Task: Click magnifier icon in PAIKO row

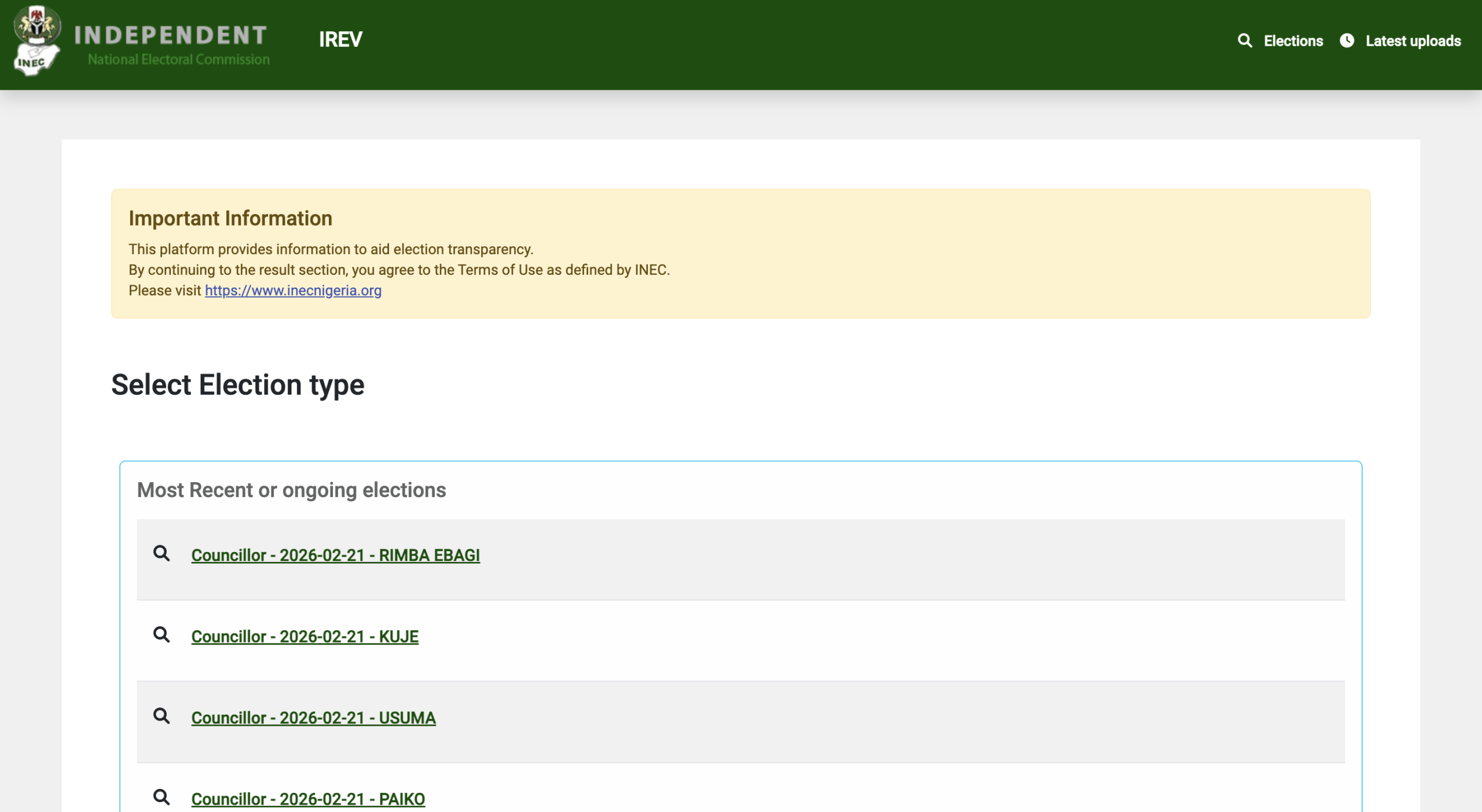Action: coord(162,797)
